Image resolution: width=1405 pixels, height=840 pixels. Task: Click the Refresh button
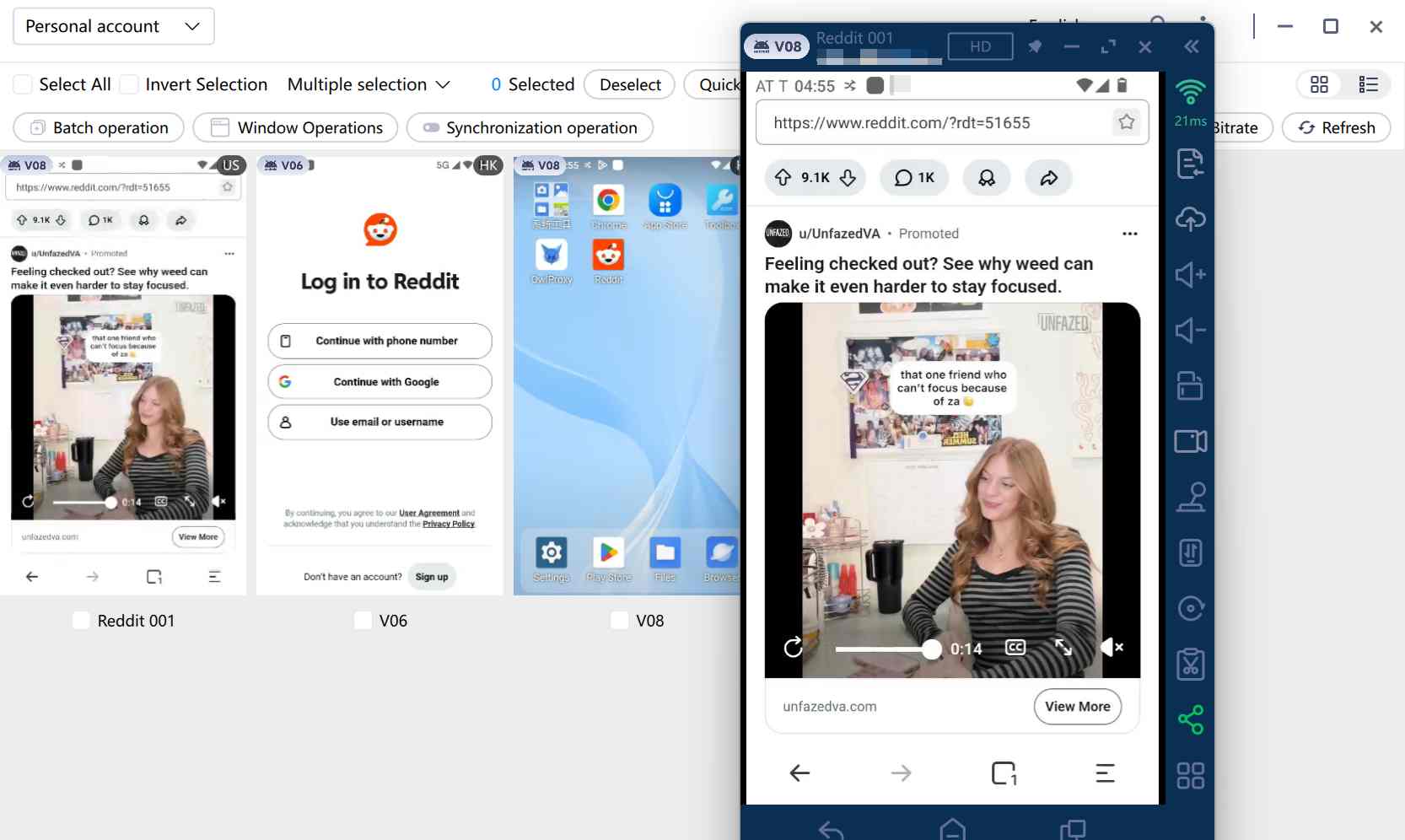pyautogui.click(x=1336, y=128)
